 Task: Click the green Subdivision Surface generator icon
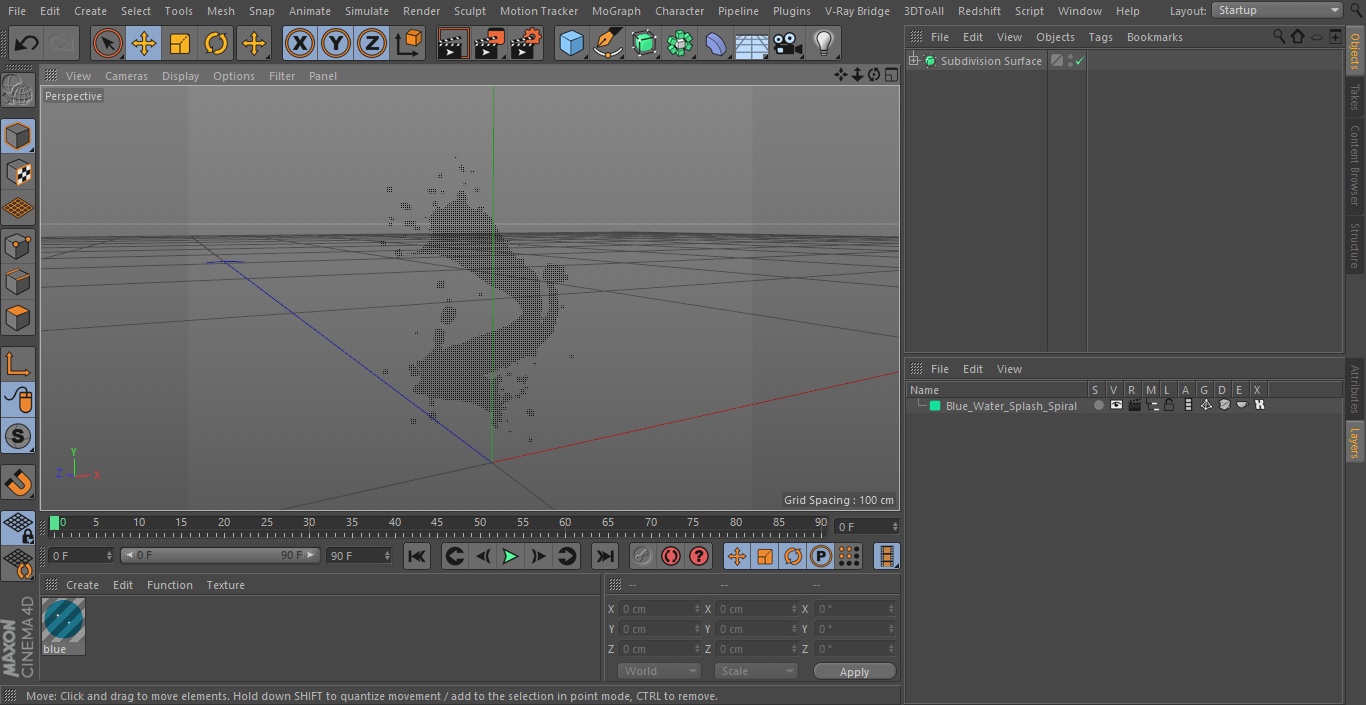(644, 43)
